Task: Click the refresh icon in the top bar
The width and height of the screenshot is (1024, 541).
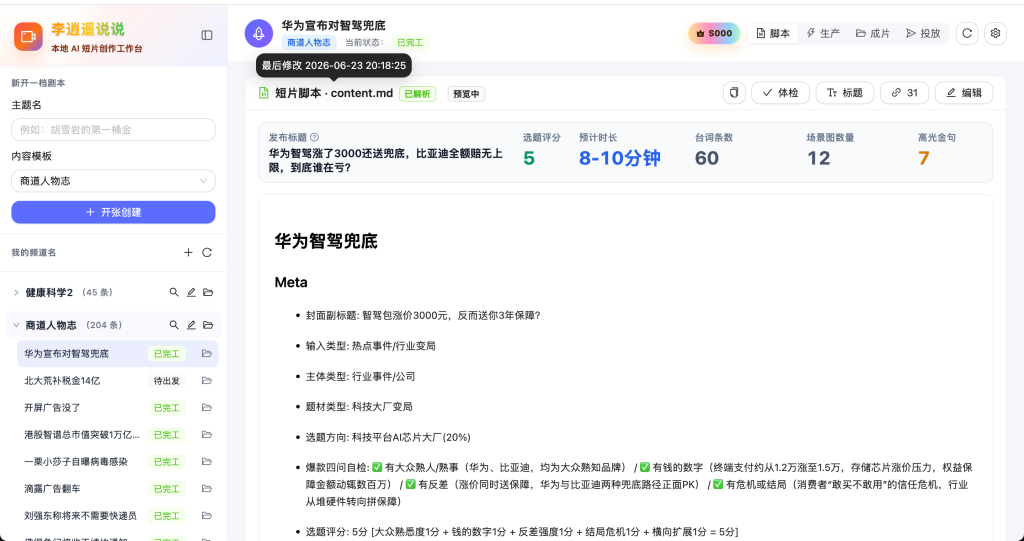Action: (x=967, y=33)
